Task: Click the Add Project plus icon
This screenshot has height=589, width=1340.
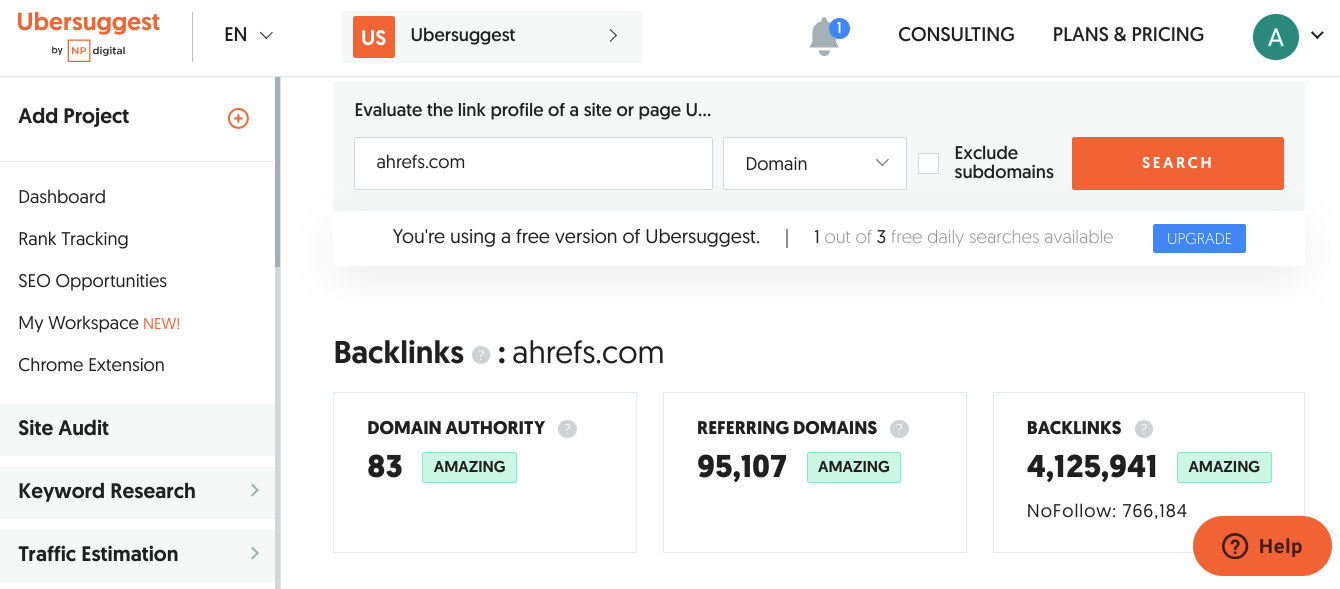Action: [238, 118]
